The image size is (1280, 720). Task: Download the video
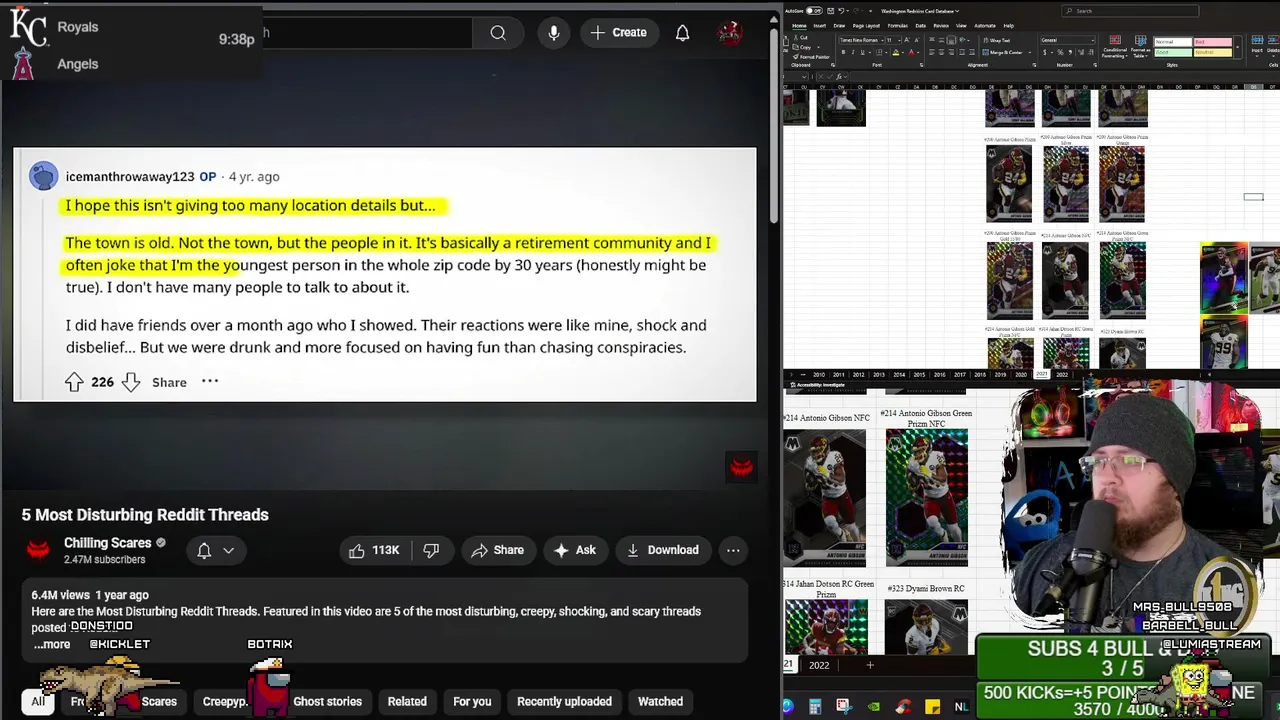point(662,550)
